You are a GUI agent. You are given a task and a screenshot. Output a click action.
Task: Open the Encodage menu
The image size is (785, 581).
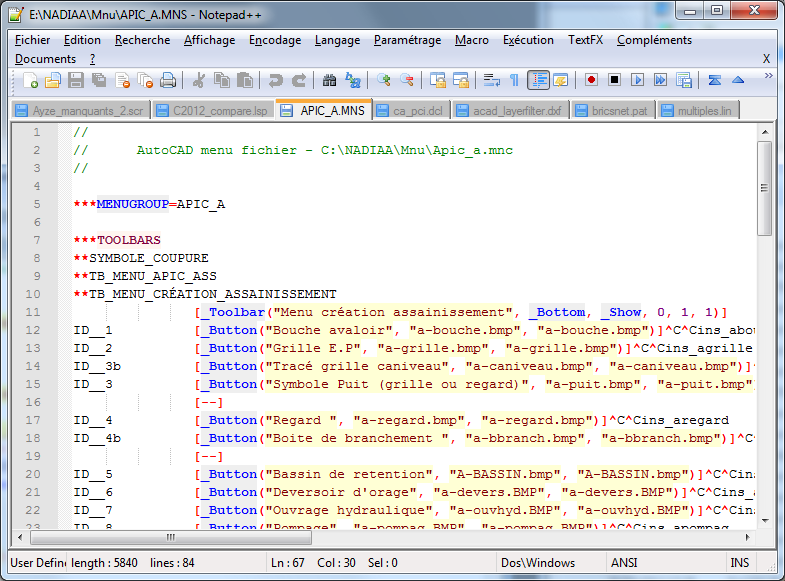coord(275,40)
